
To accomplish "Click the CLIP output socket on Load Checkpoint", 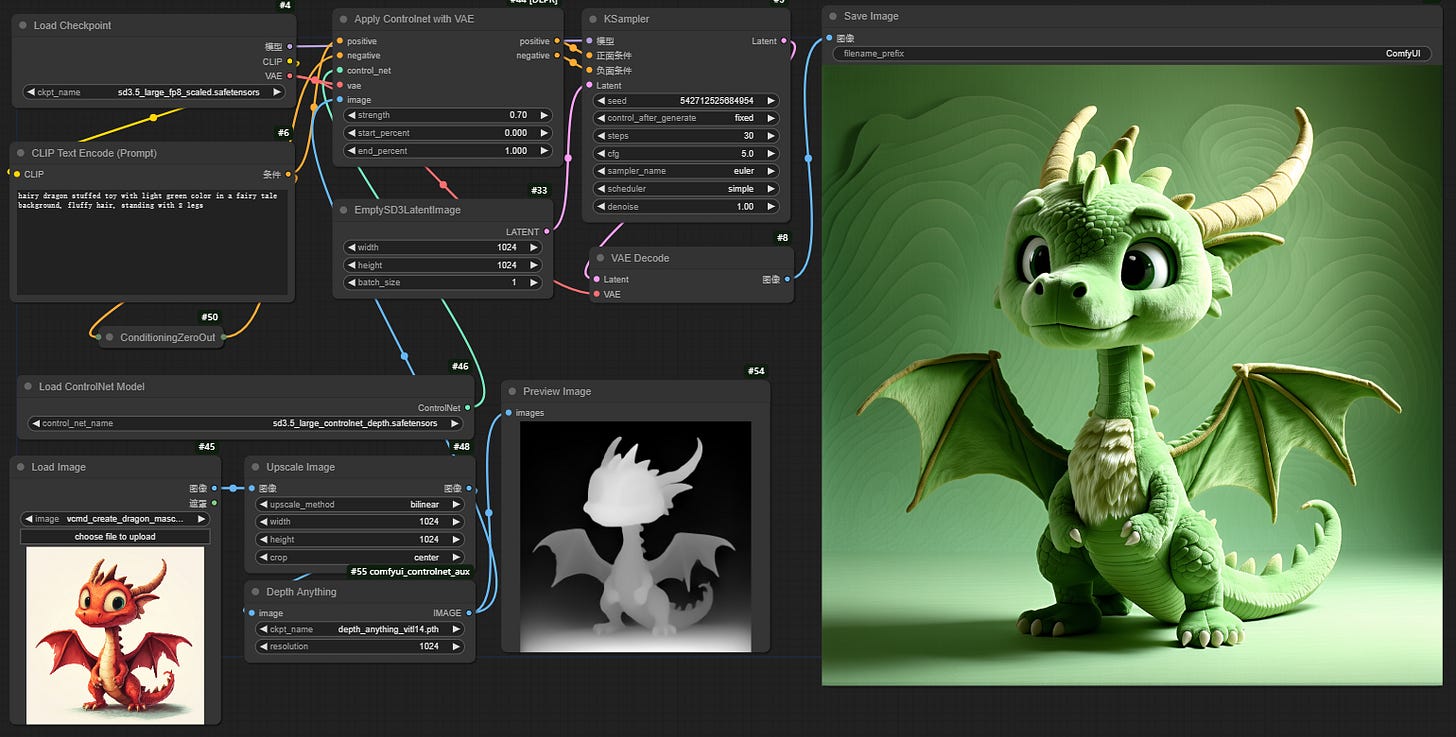I will pyautogui.click(x=290, y=61).
